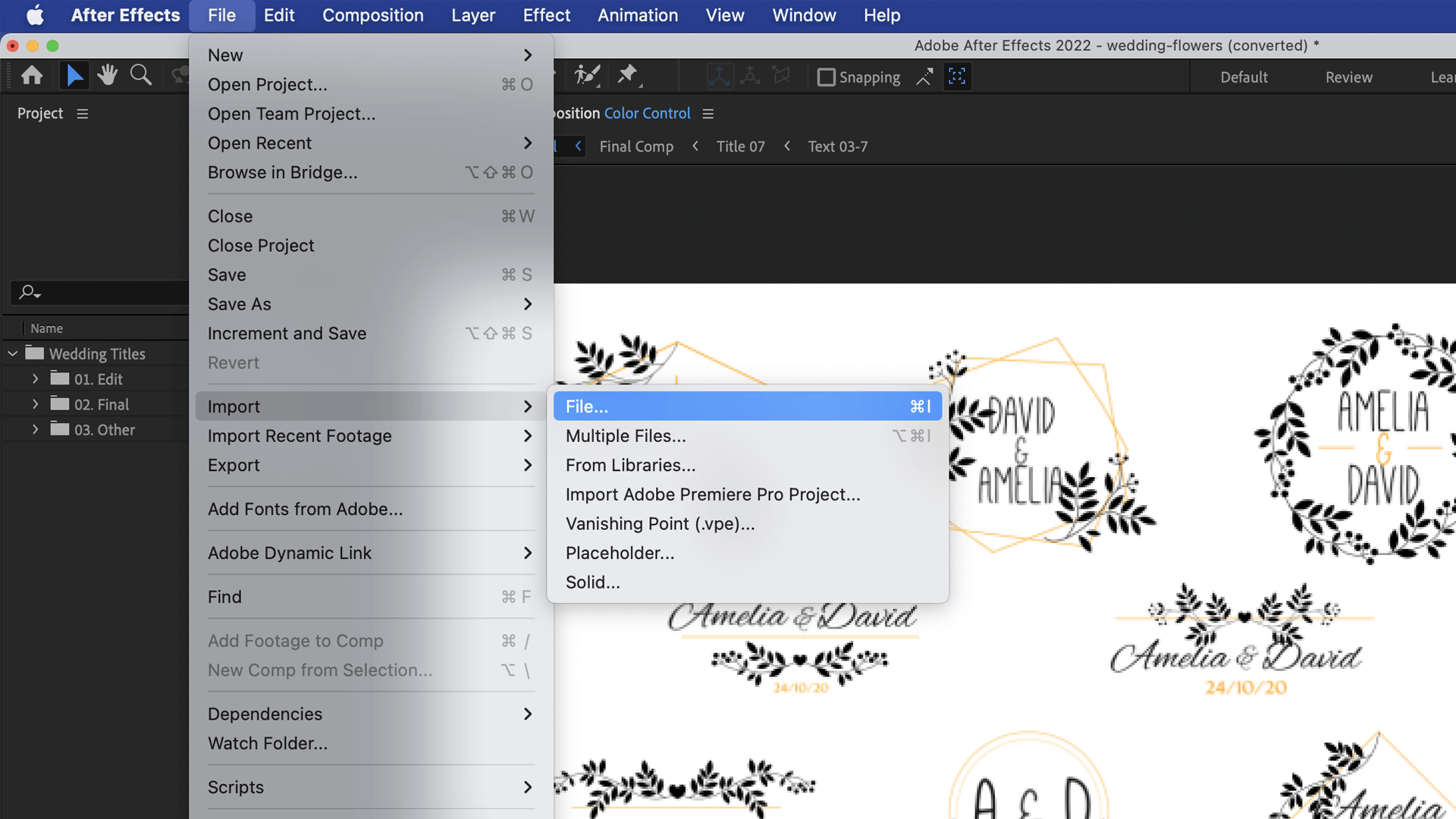
Task: Click Import Adobe Premiere Pro Project
Action: 713,494
